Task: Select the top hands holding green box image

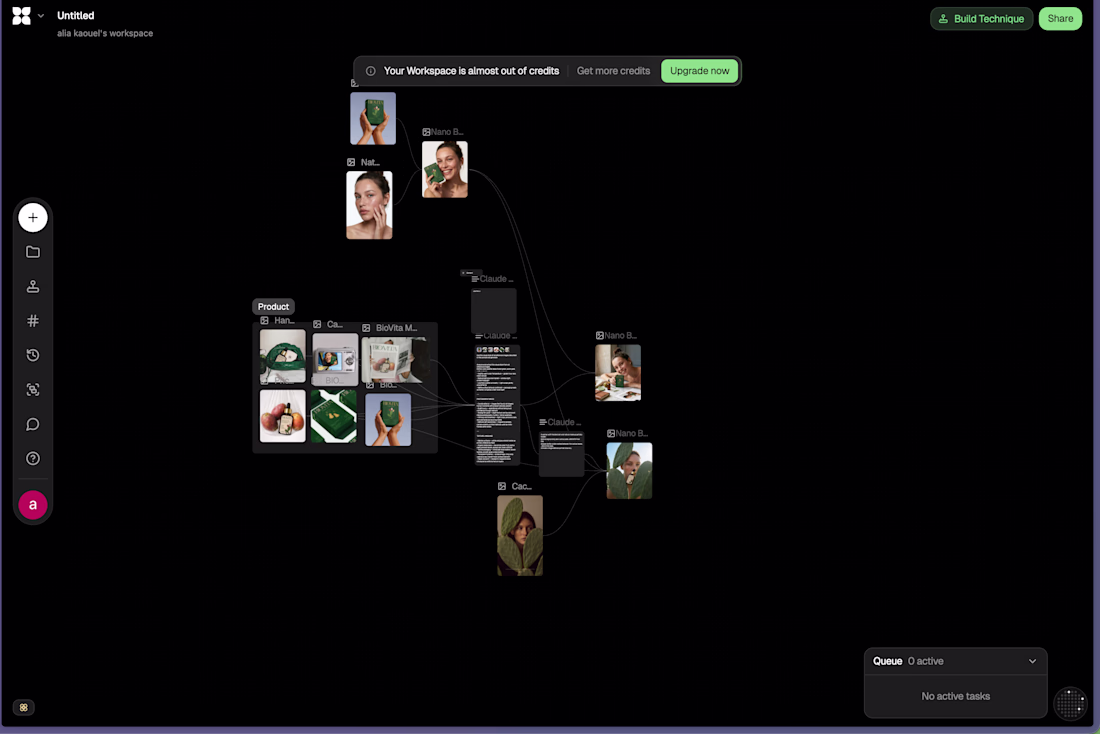Action: pyautogui.click(x=373, y=119)
